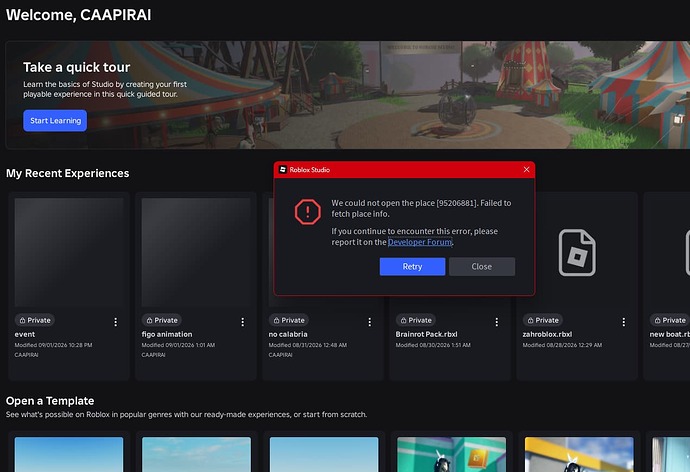Click 'Modified 08/30/2026 1:51 AM' text
This screenshot has width=690, height=472.
point(433,345)
